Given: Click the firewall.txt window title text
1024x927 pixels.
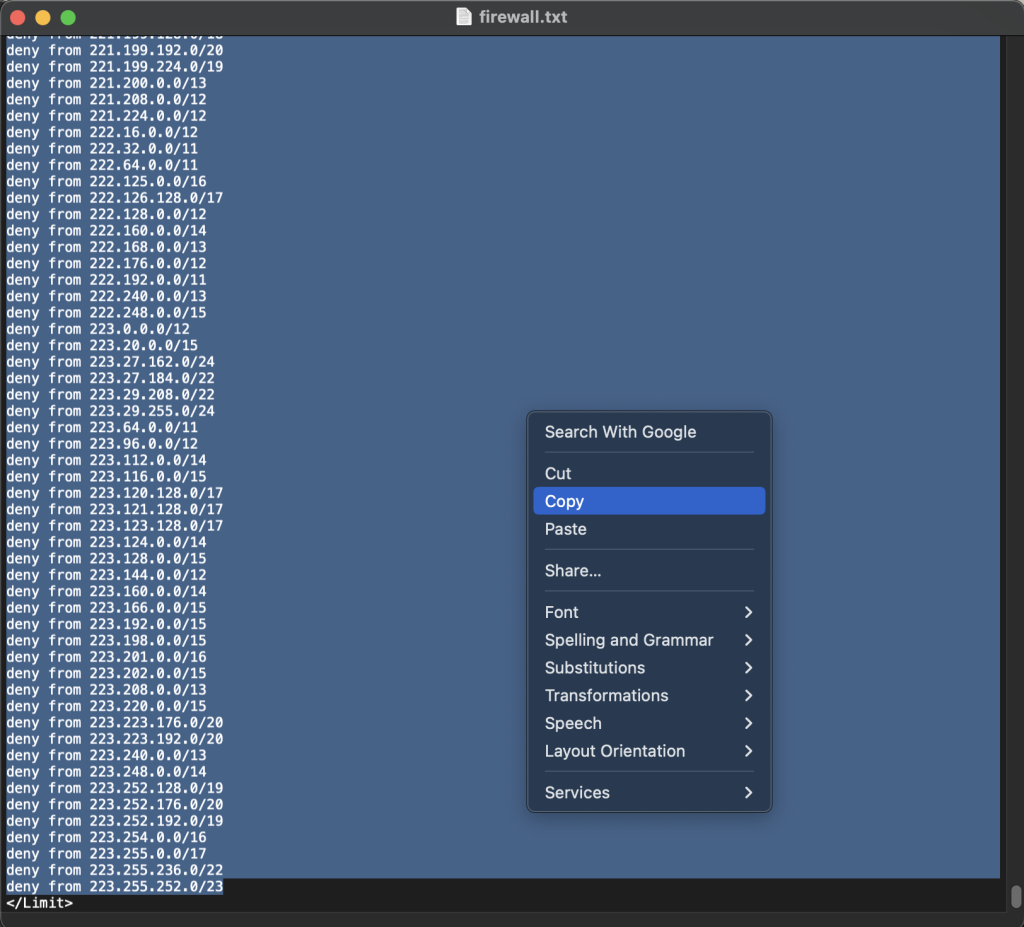Looking at the screenshot, I should coord(525,17).
